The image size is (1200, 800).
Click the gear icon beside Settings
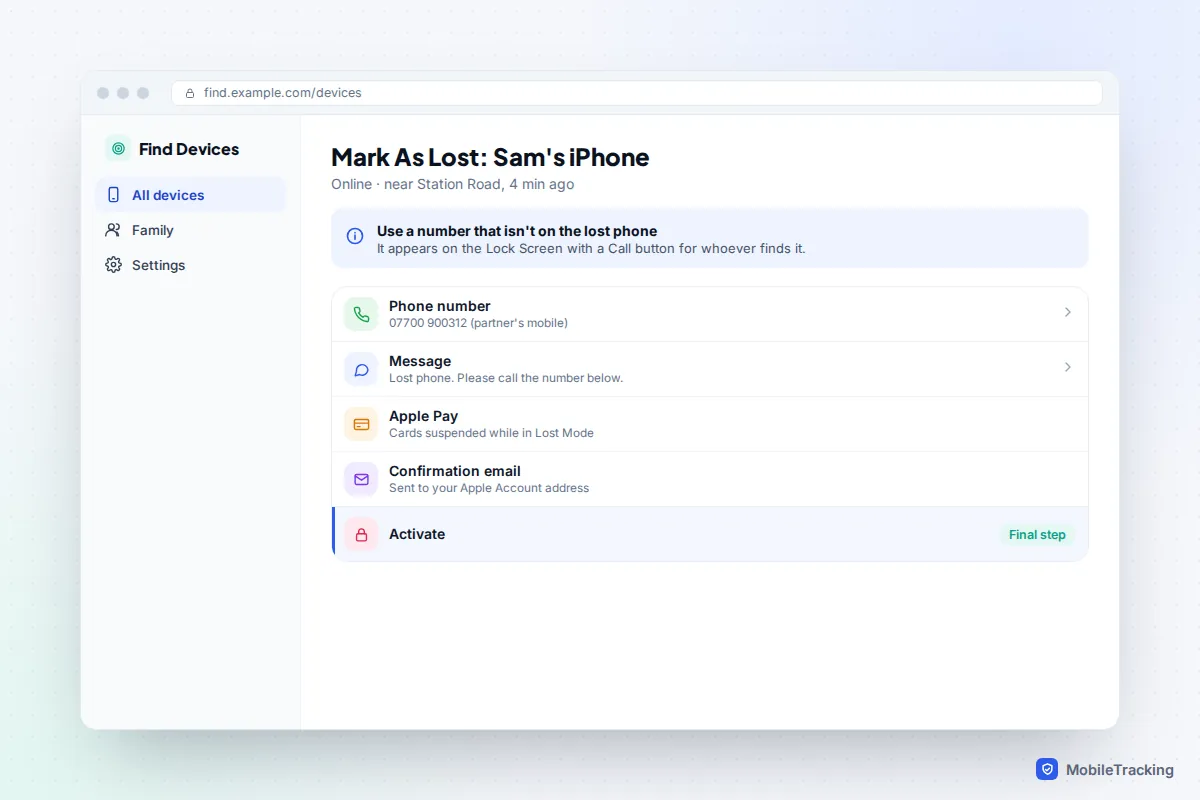(113, 265)
